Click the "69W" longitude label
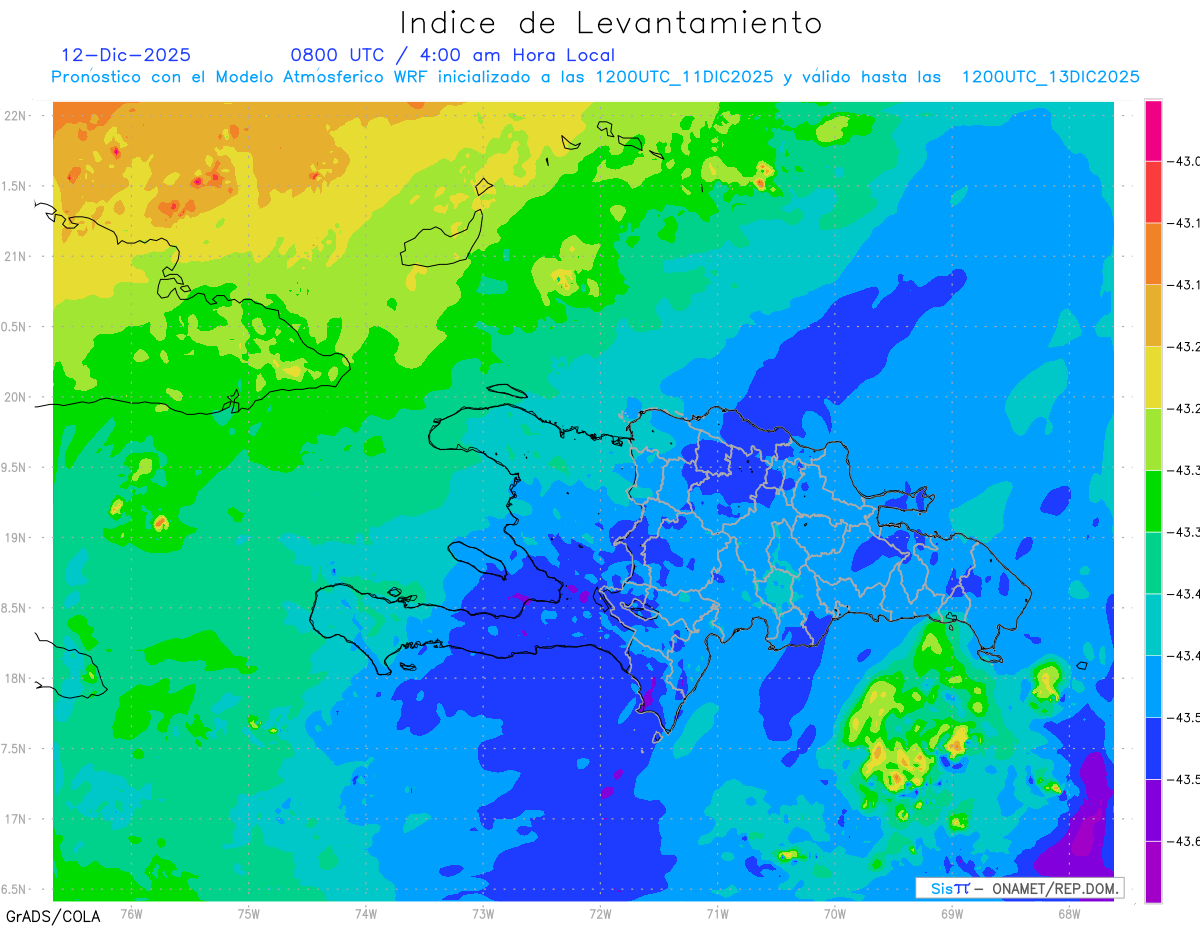Viewport: 1200px width, 927px height. coord(952,912)
